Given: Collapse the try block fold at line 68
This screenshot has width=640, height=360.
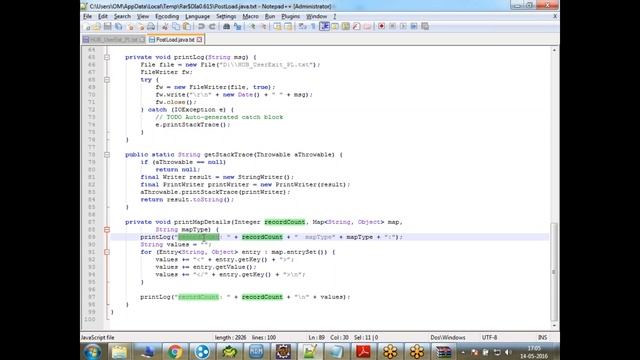Looking at the screenshot, I should 107,80.
